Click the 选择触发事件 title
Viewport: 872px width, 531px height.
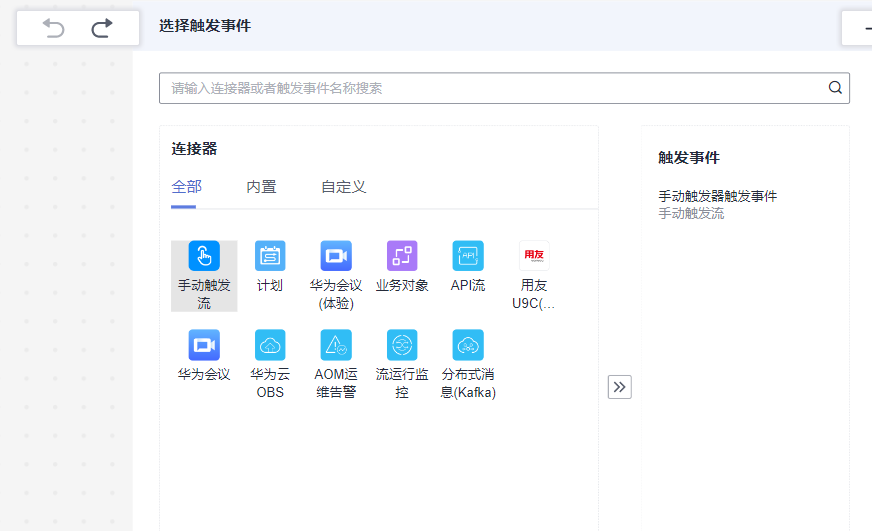[x=205, y=26]
